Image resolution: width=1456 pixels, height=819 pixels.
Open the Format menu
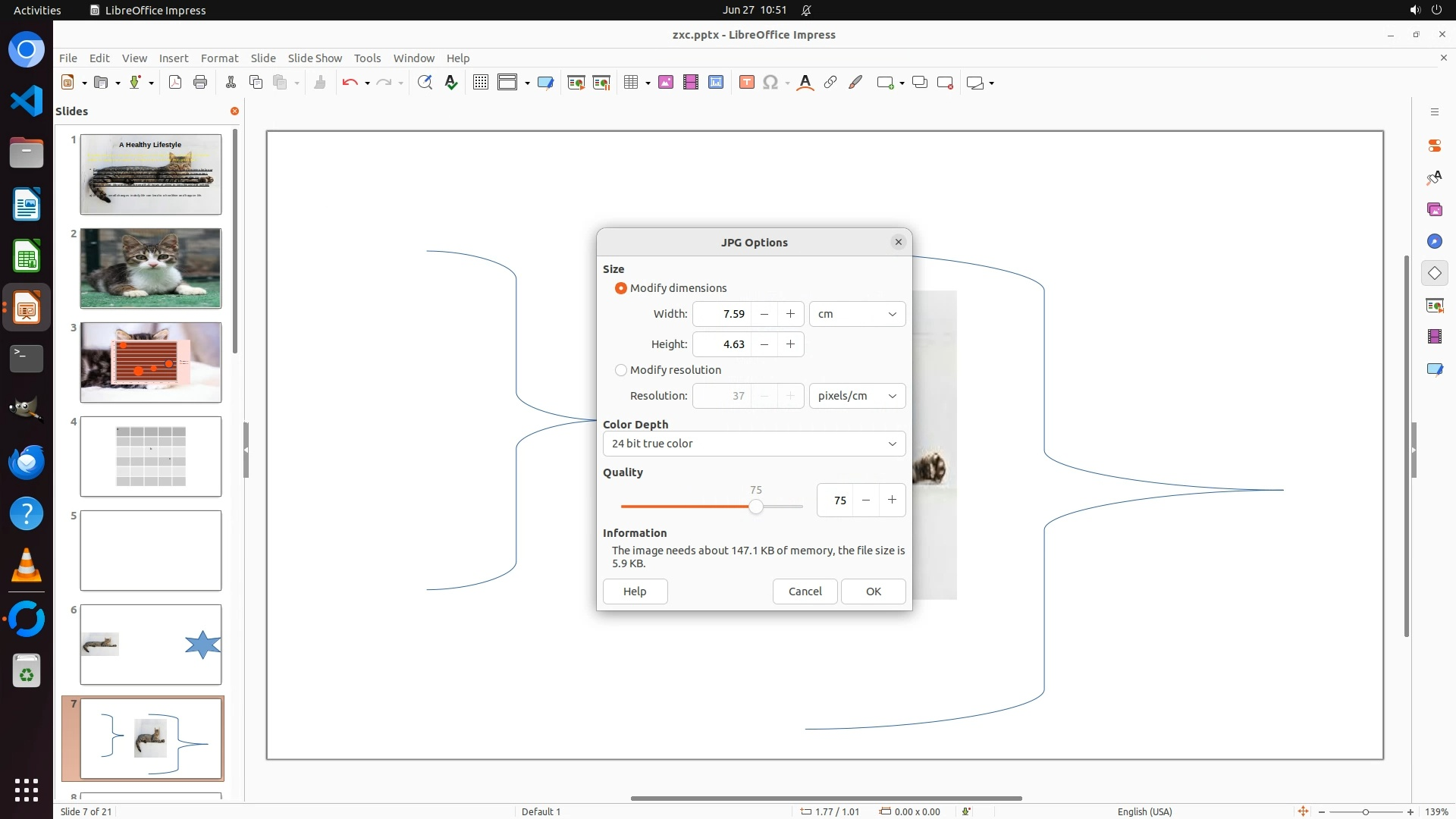219,58
